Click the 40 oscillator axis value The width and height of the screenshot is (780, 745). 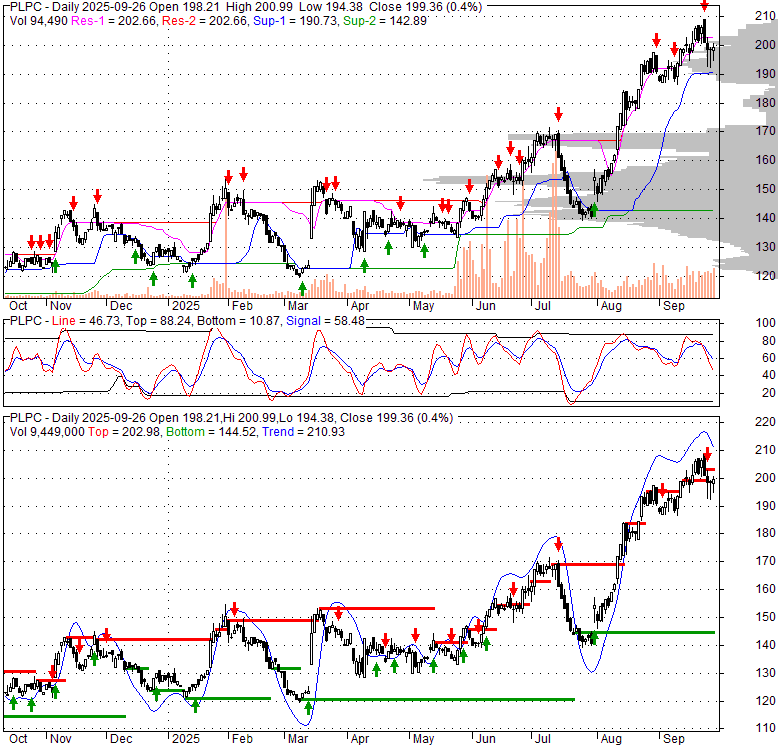pyautogui.click(x=769, y=375)
